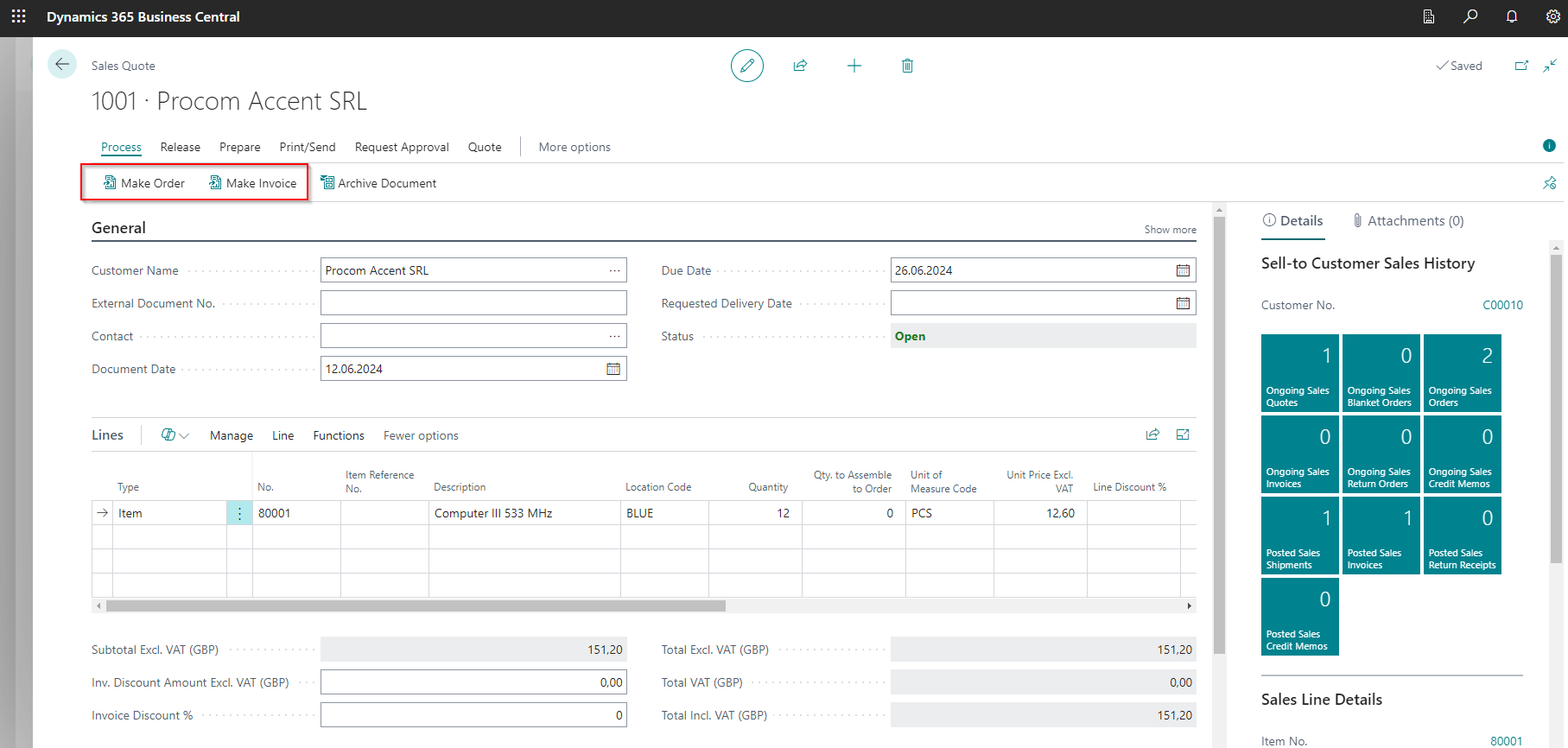The width and height of the screenshot is (1568, 748).
Task: Open Contact lookup ellipsis
Action: click(614, 336)
